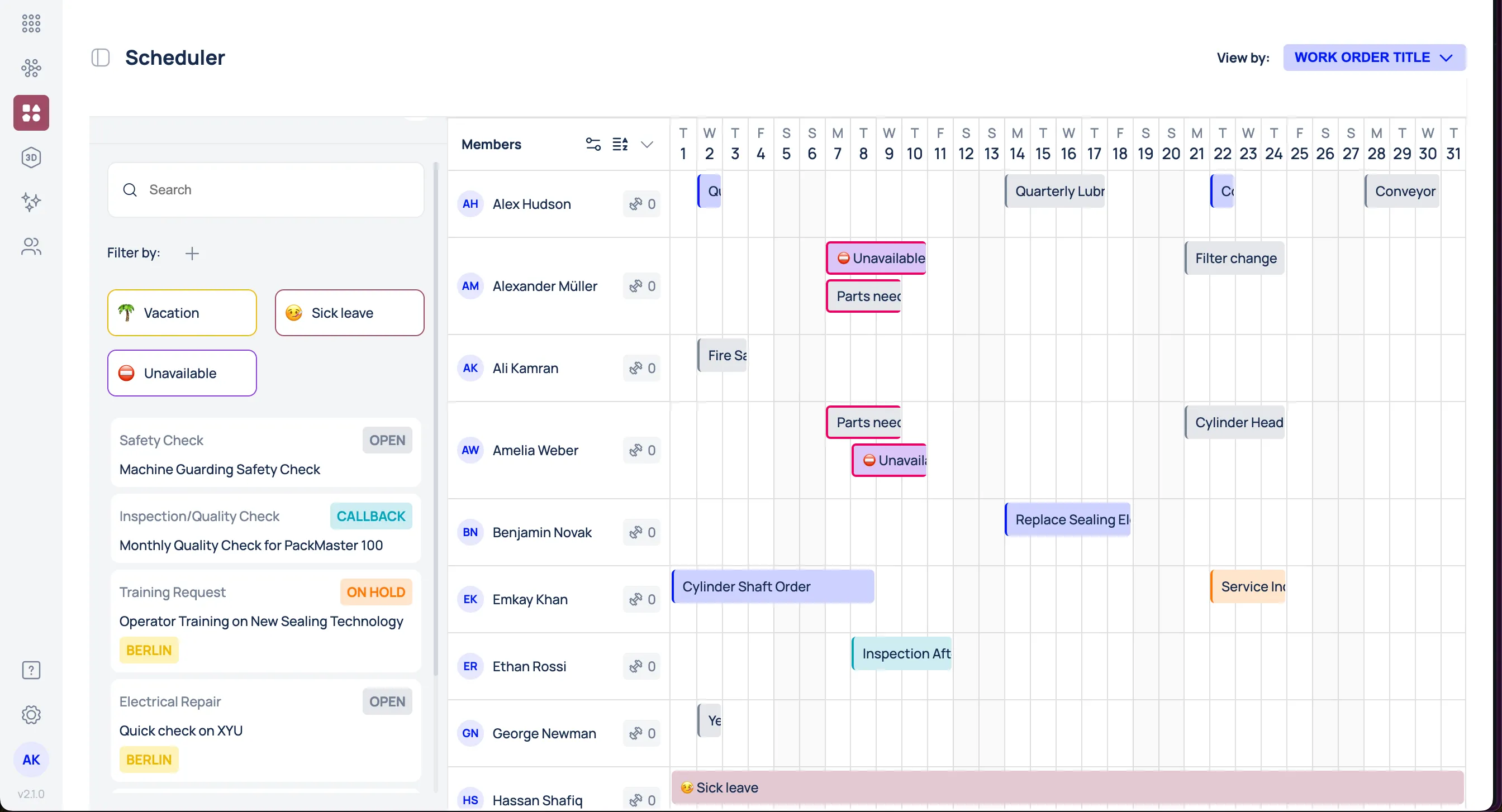Toggle the Sick leave filter chip
The height and width of the screenshot is (812, 1502).
349,313
